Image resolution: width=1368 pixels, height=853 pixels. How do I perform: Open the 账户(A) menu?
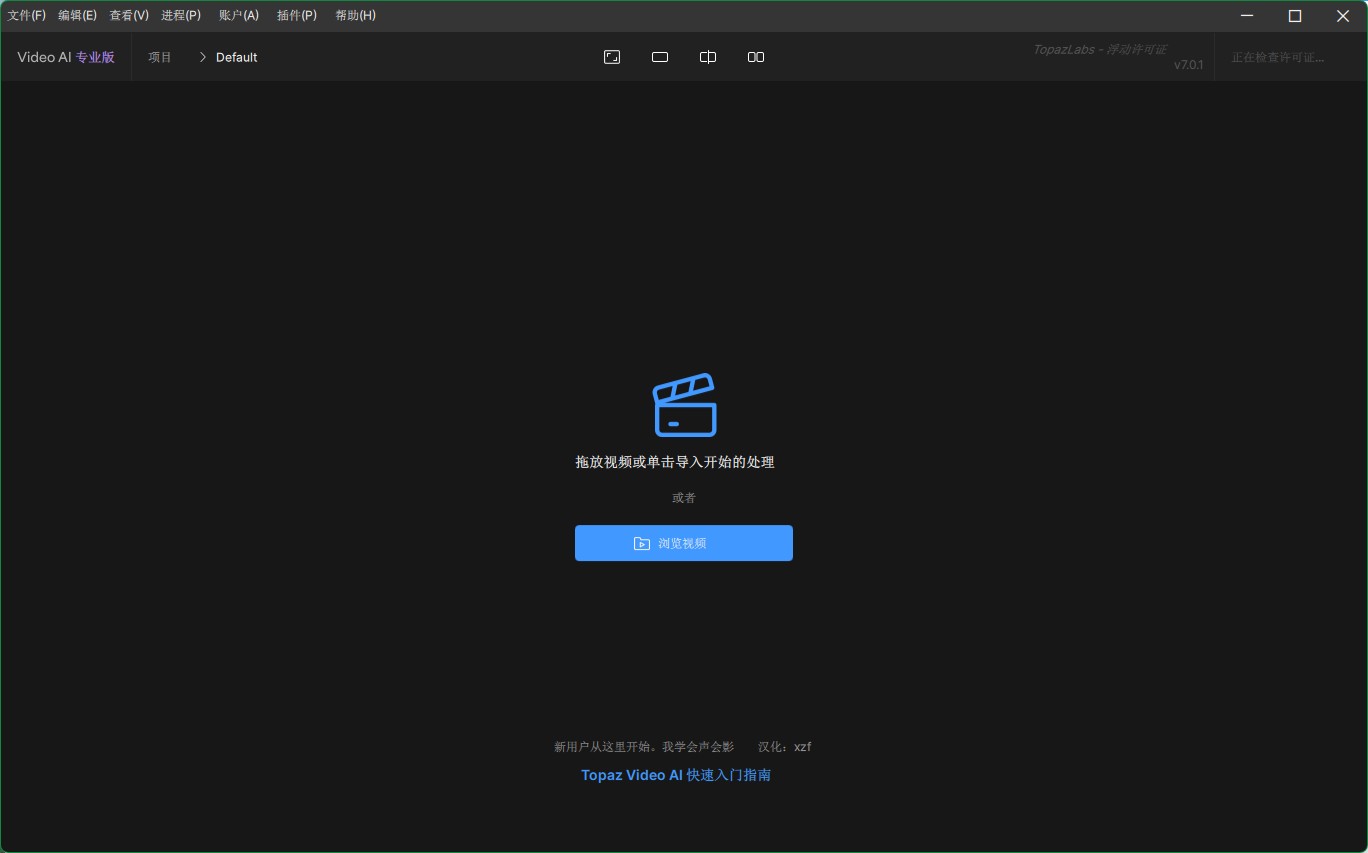(238, 15)
